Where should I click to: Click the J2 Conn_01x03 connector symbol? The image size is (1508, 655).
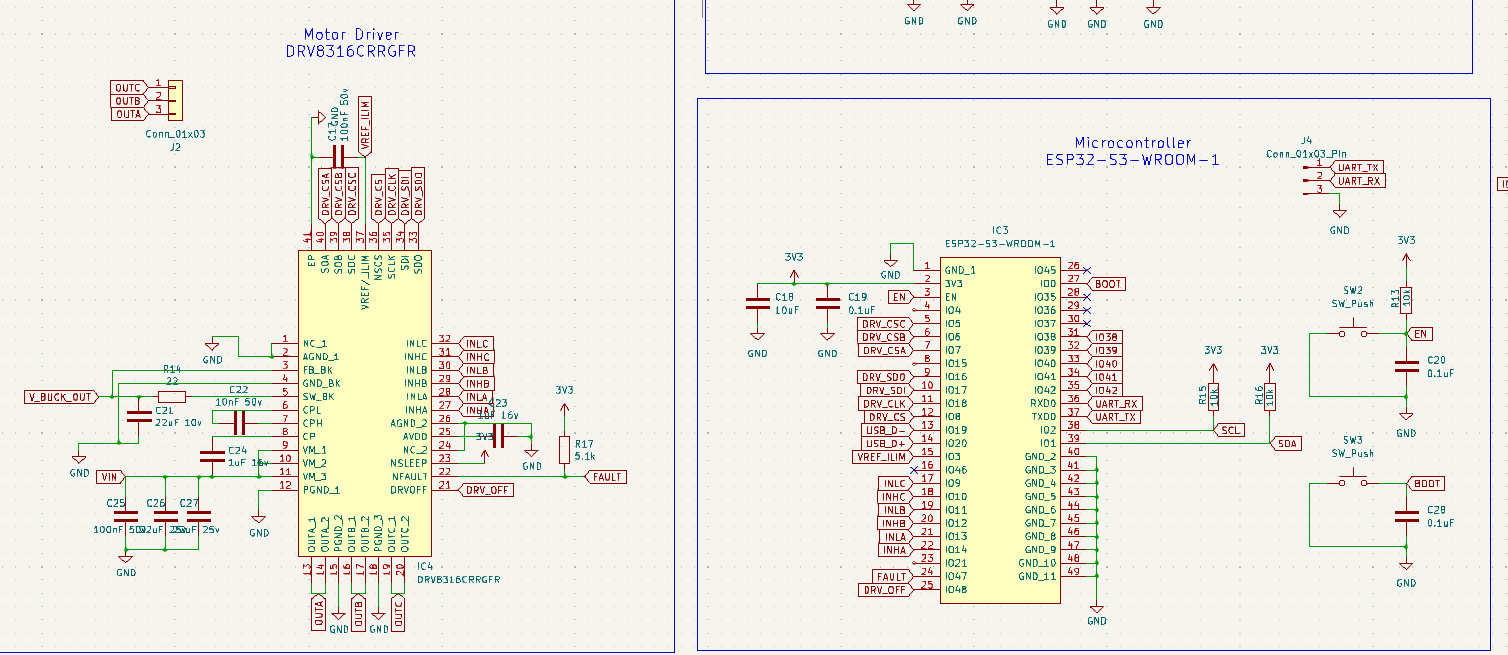click(174, 101)
